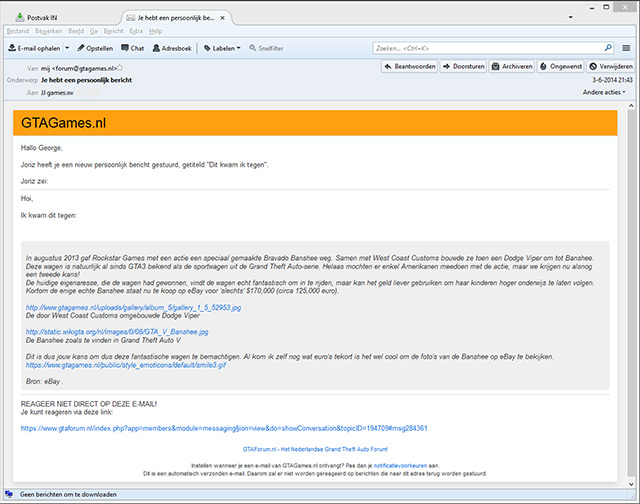
Task: Open the Ga menu
Action: point(94,31)
